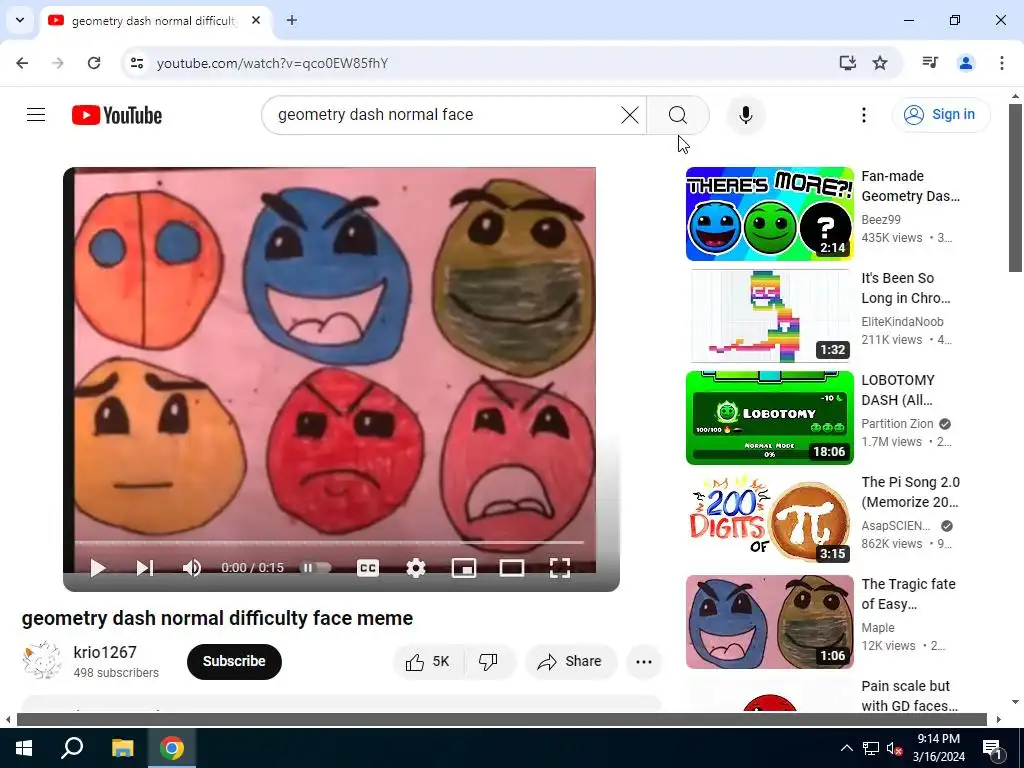
Task: Open more actions ellipsis below video
Action: pos(644,662)
